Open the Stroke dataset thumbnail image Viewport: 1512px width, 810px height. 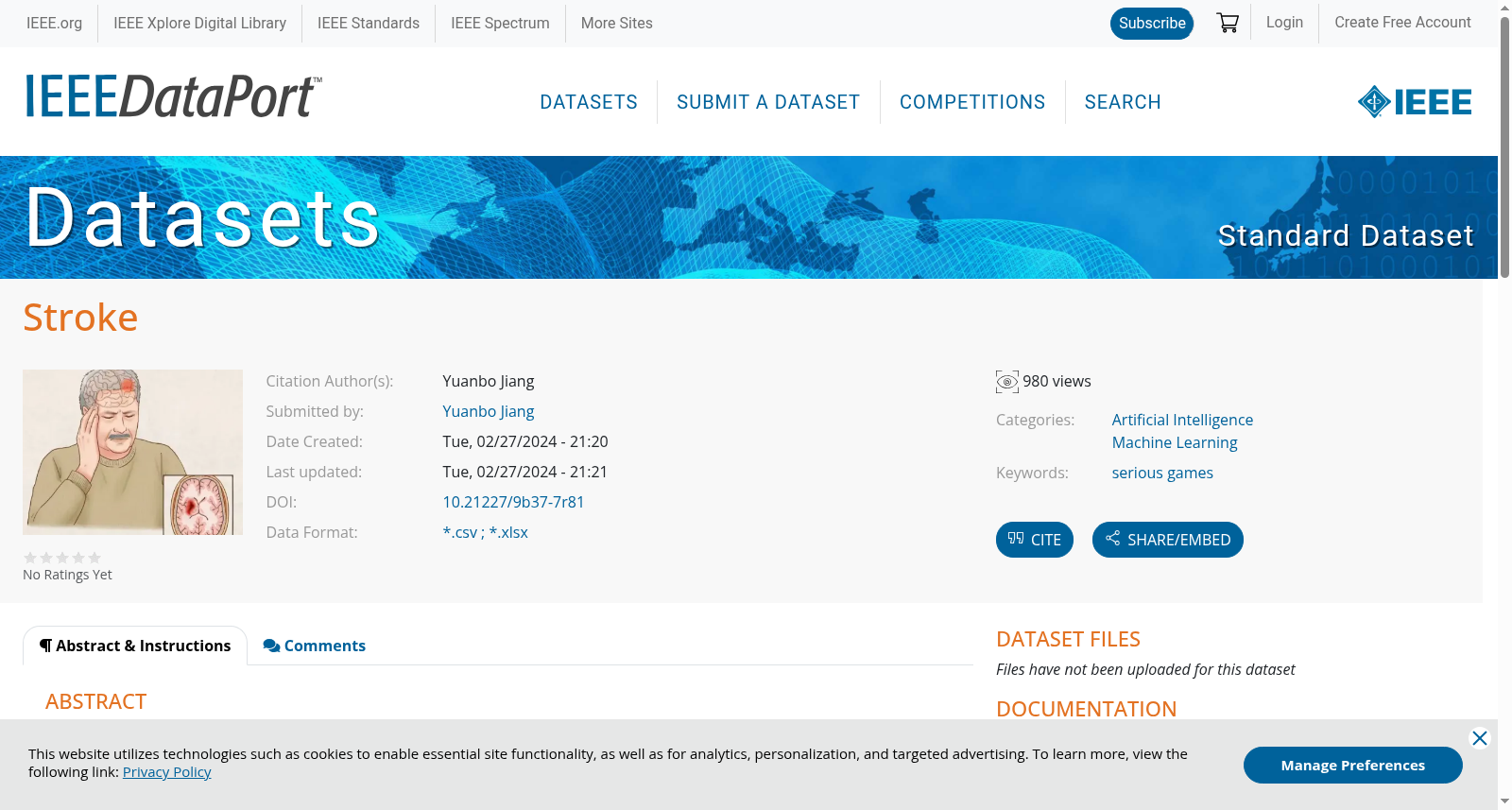tap(132, 452)
